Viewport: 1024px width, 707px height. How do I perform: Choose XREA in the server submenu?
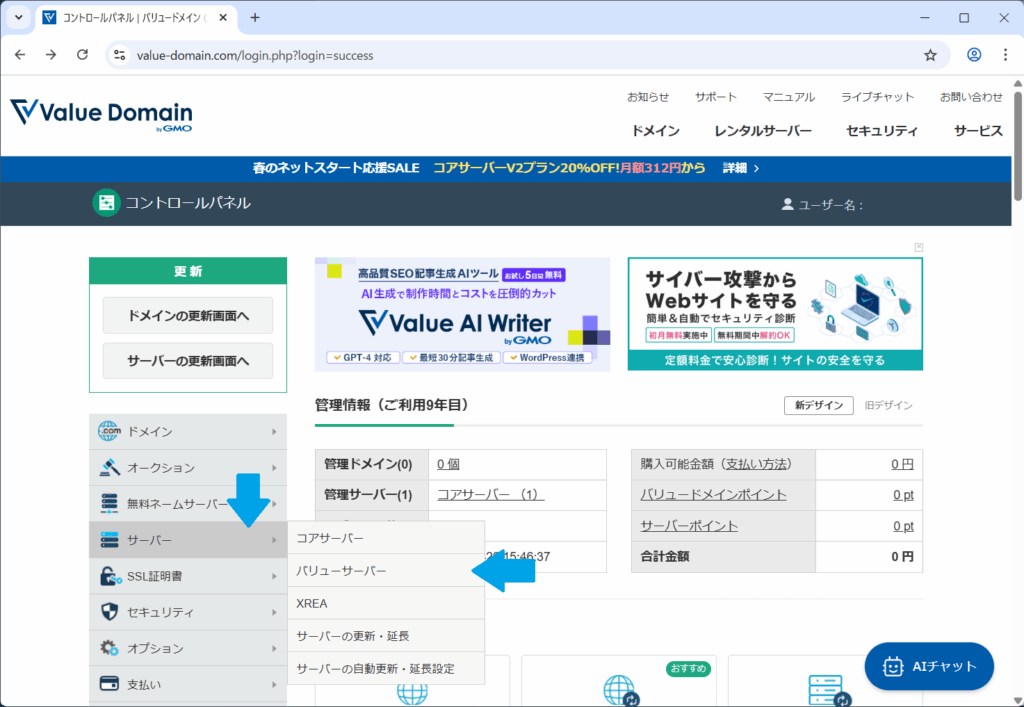click(x=312, y=603)
